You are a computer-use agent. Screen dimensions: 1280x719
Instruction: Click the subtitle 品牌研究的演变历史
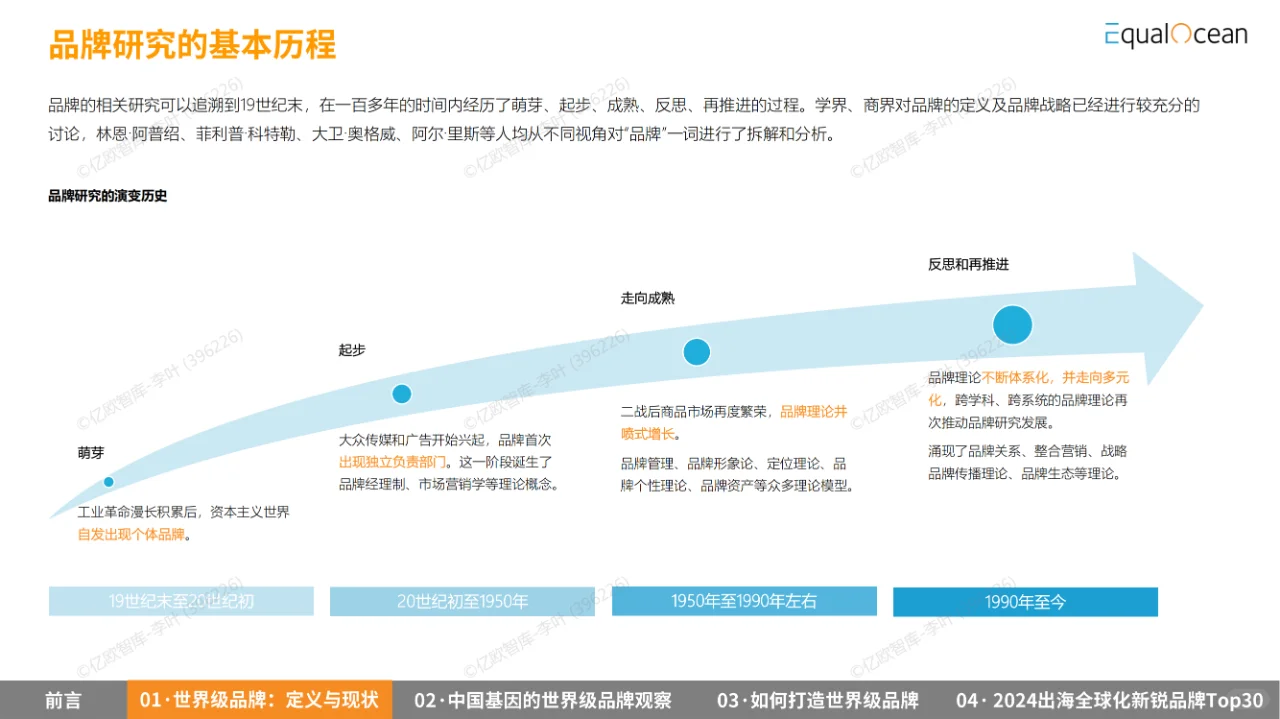pos(108,196)
